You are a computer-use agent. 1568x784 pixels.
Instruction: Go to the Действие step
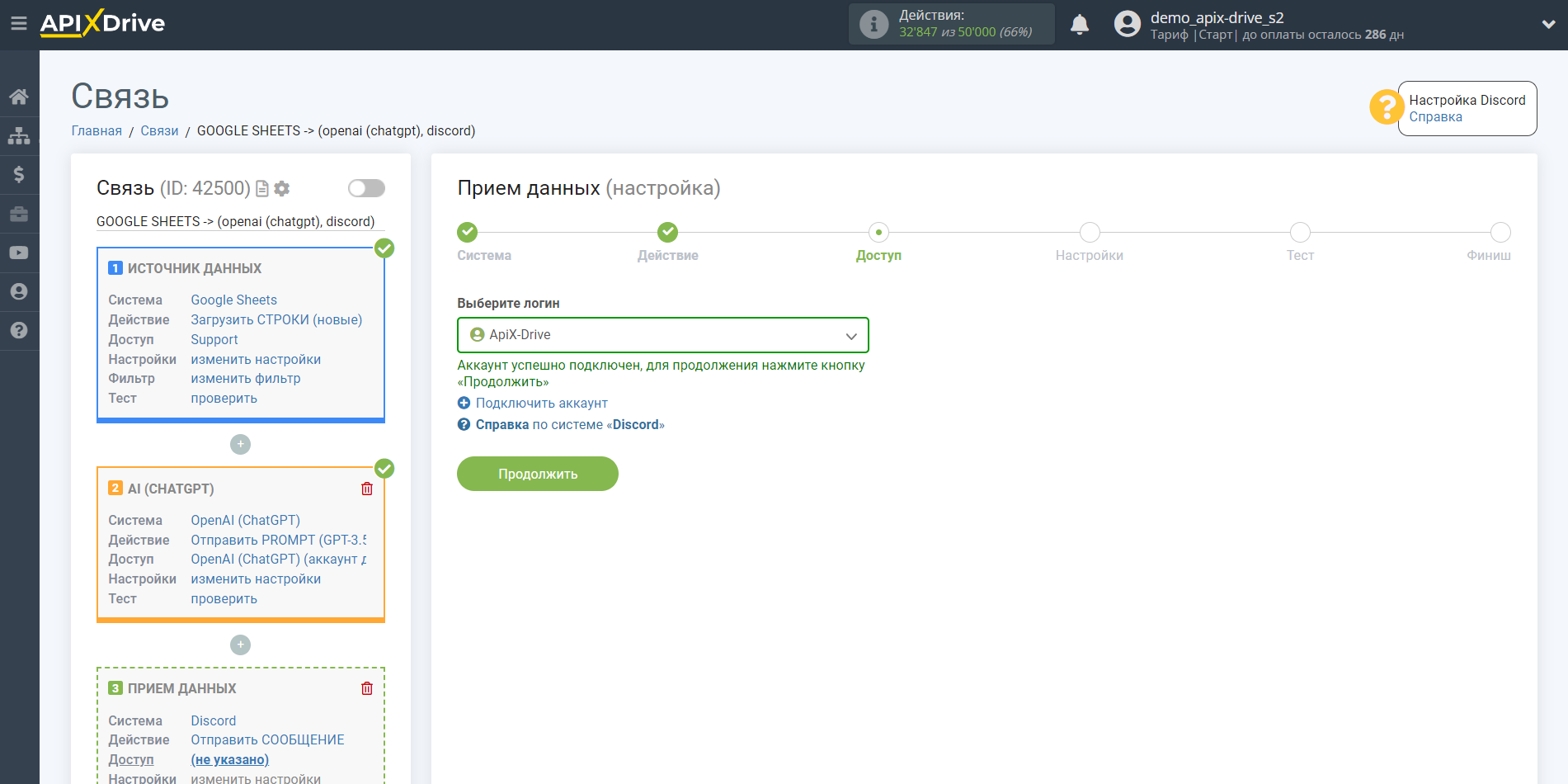pyautogui.click(x=667, y=232)
